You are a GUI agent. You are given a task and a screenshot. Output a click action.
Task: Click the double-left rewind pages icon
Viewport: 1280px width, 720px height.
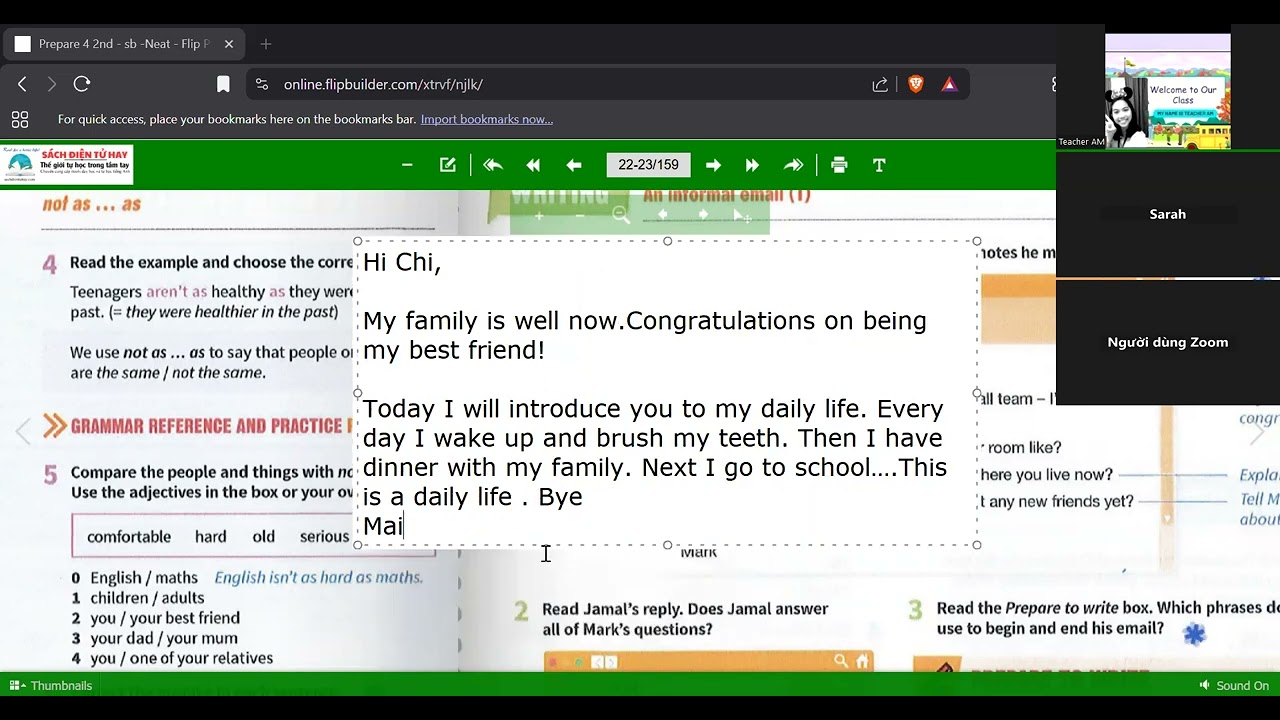click(x=533, y=165)
